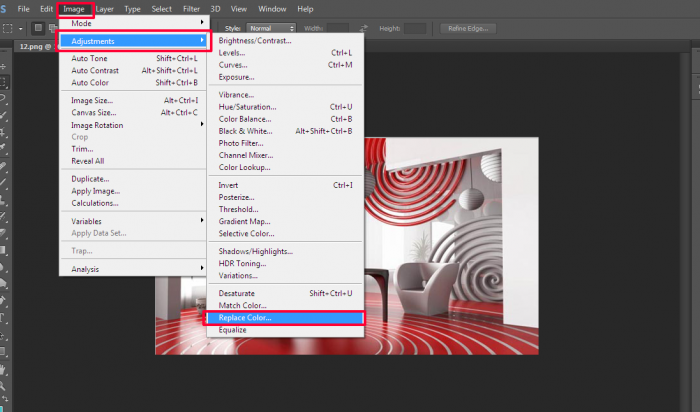Choose Canvas Size menu entry

click(133, 112)
